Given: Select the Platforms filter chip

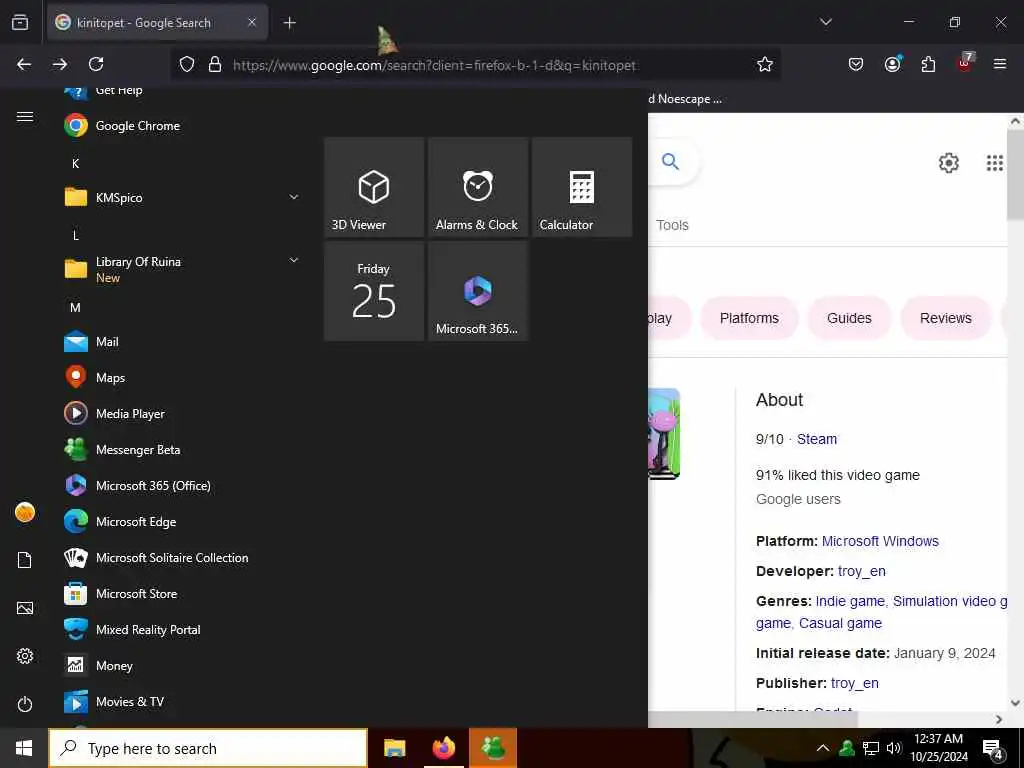Looking at the screenshot, I should point(749,318).
